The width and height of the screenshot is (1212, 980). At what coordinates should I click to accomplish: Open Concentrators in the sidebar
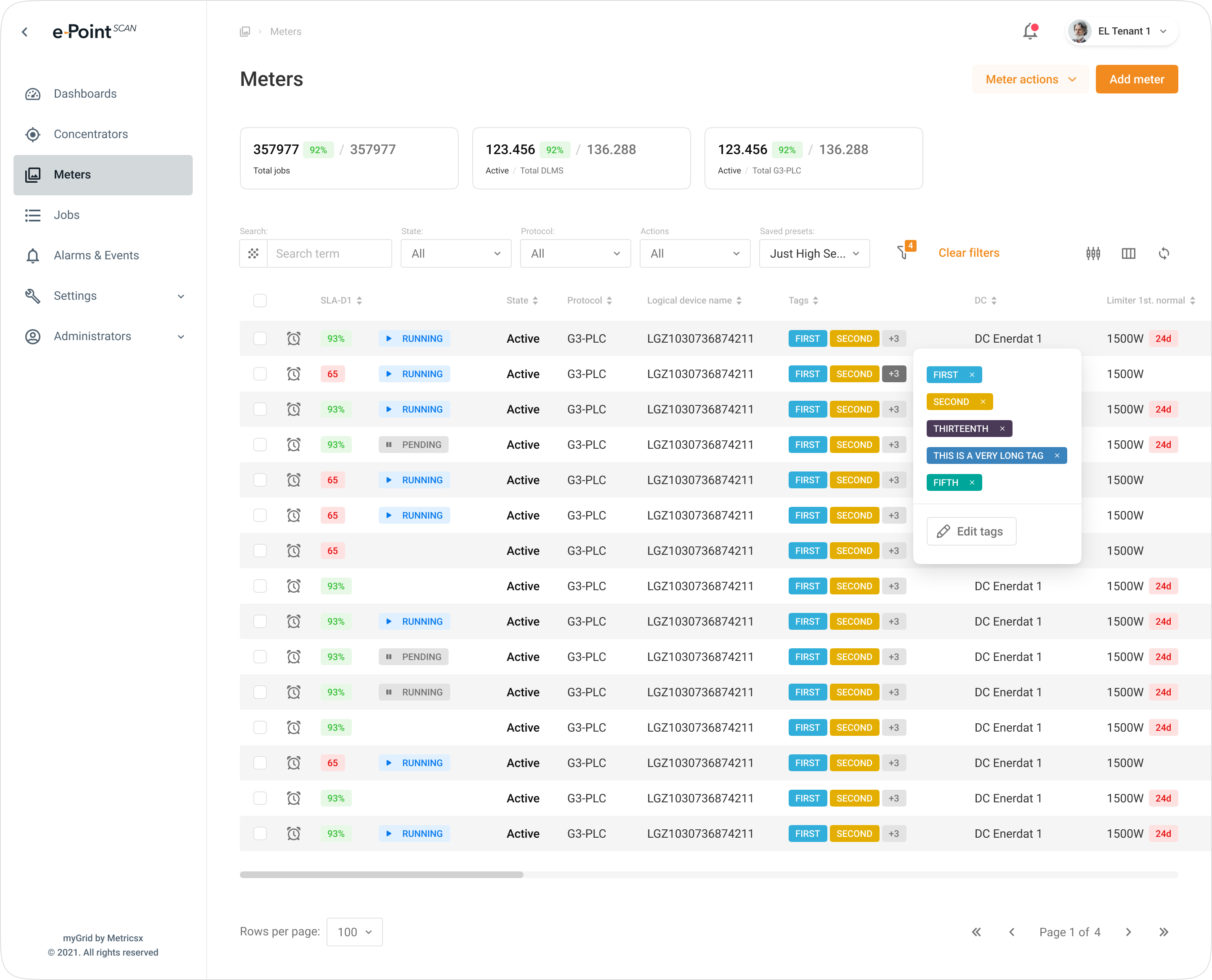click(x=91, y=134)
